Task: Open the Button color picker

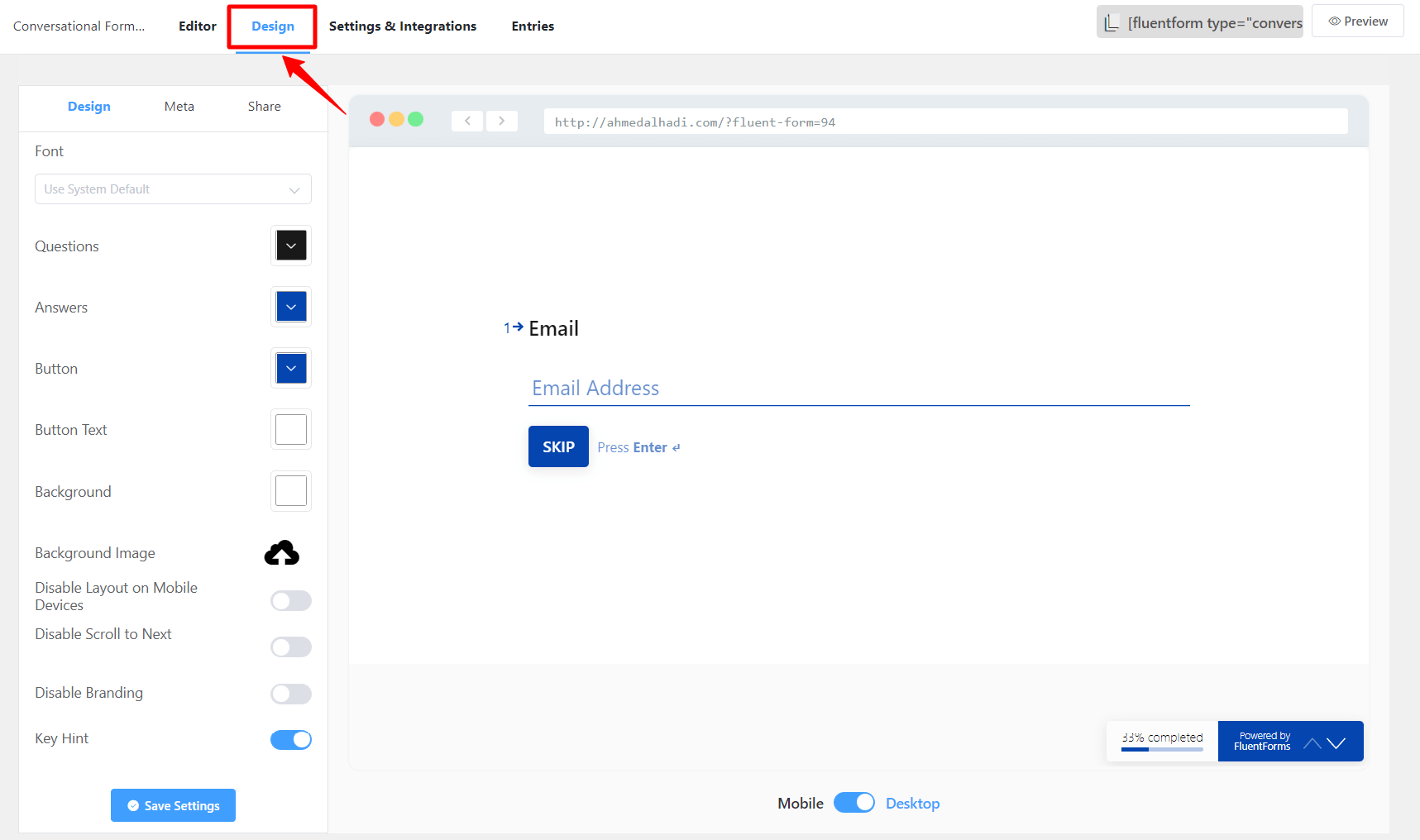Action: pos(291,368)
